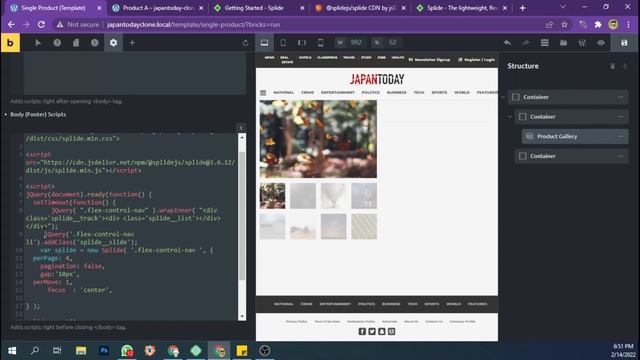Open templates folder icon

pos(563,43)
